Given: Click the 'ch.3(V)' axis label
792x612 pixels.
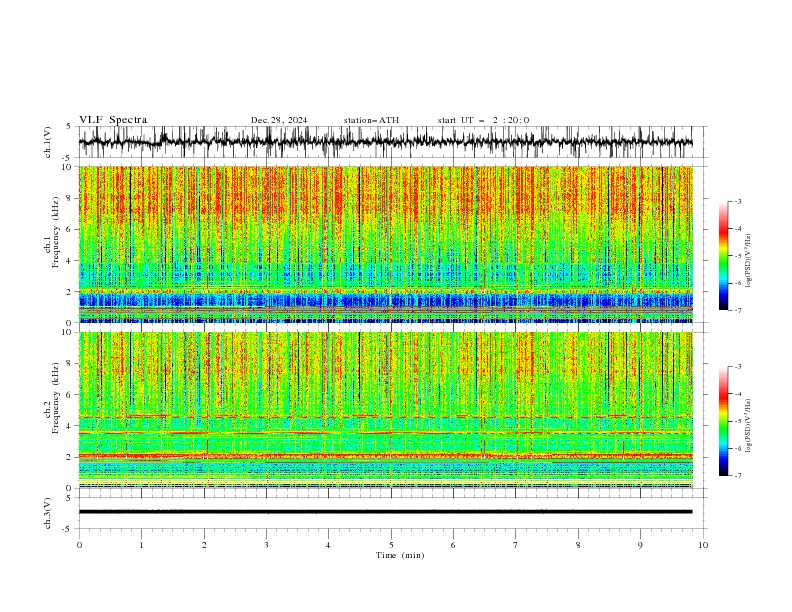Looking at the screenshot, I should [x=48, y=513].
